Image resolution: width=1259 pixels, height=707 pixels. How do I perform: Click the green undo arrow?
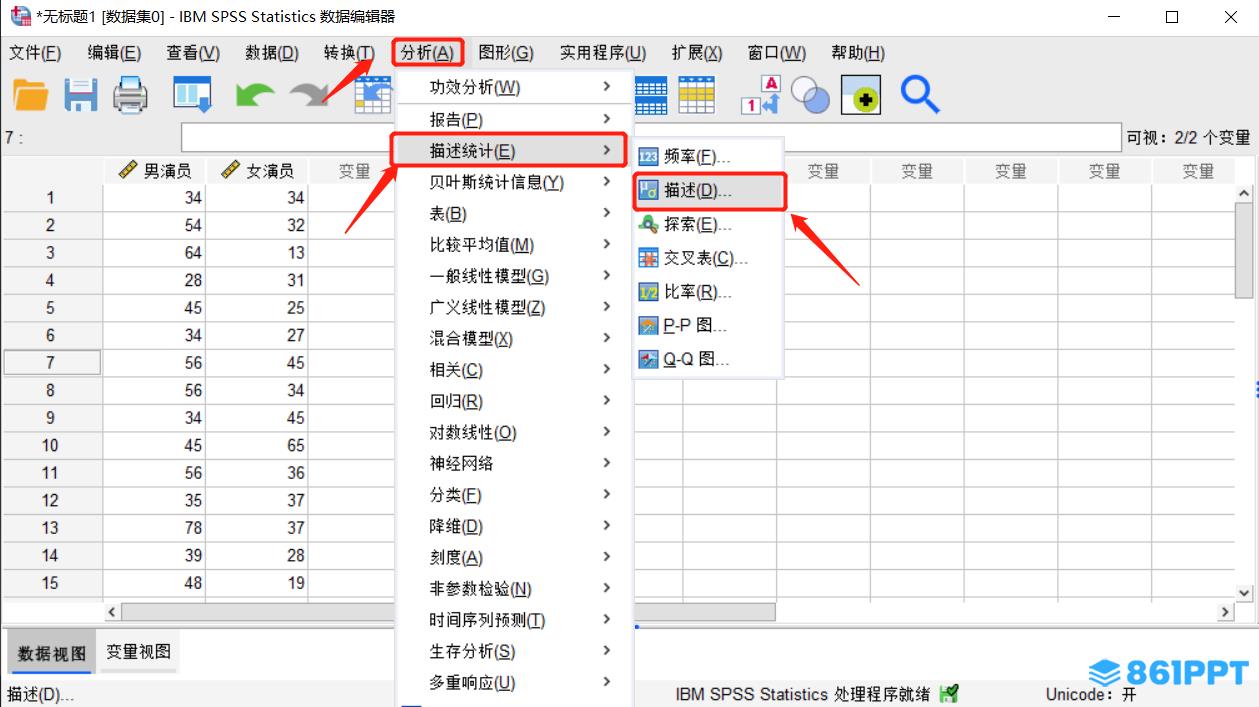pyautogui.click(x=255, y=95)
